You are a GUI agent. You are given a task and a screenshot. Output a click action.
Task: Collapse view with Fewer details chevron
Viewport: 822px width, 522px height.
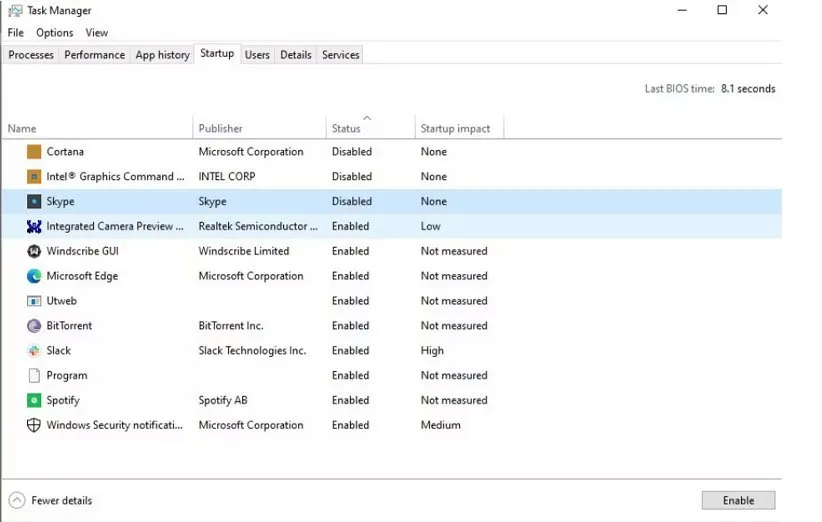coord(17,500)
